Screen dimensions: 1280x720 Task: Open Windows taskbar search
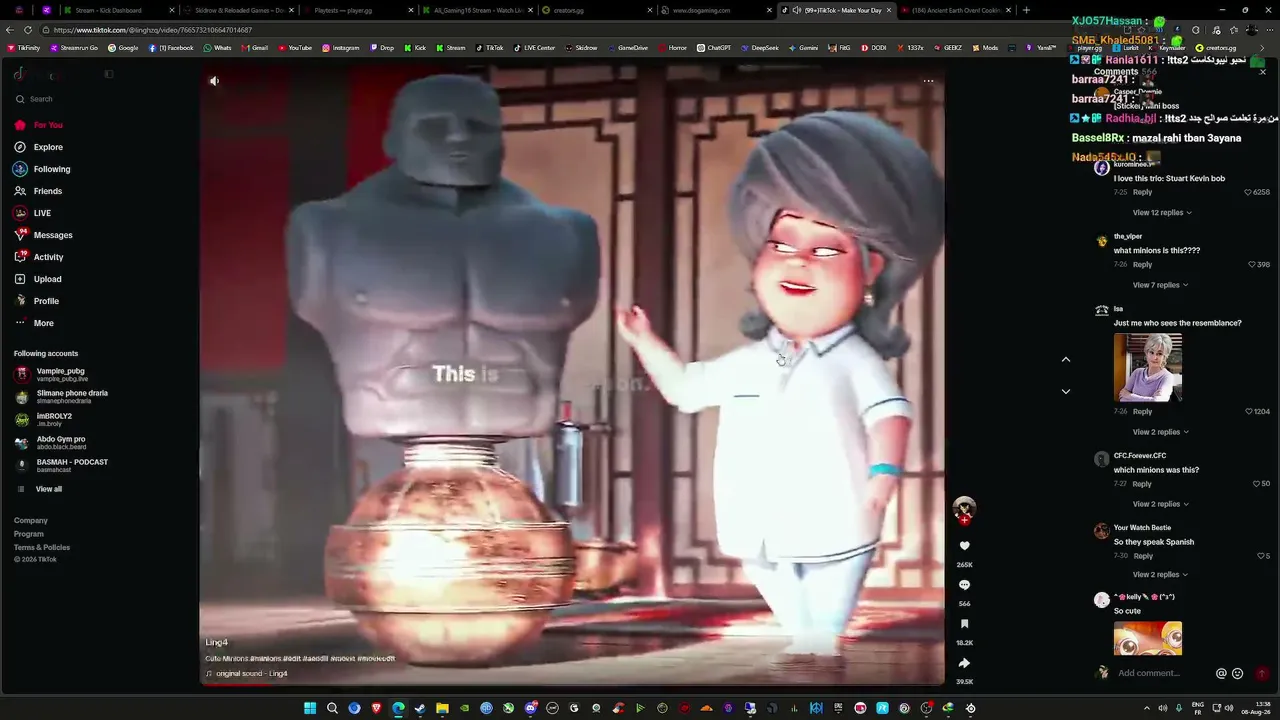pos(332,708)
